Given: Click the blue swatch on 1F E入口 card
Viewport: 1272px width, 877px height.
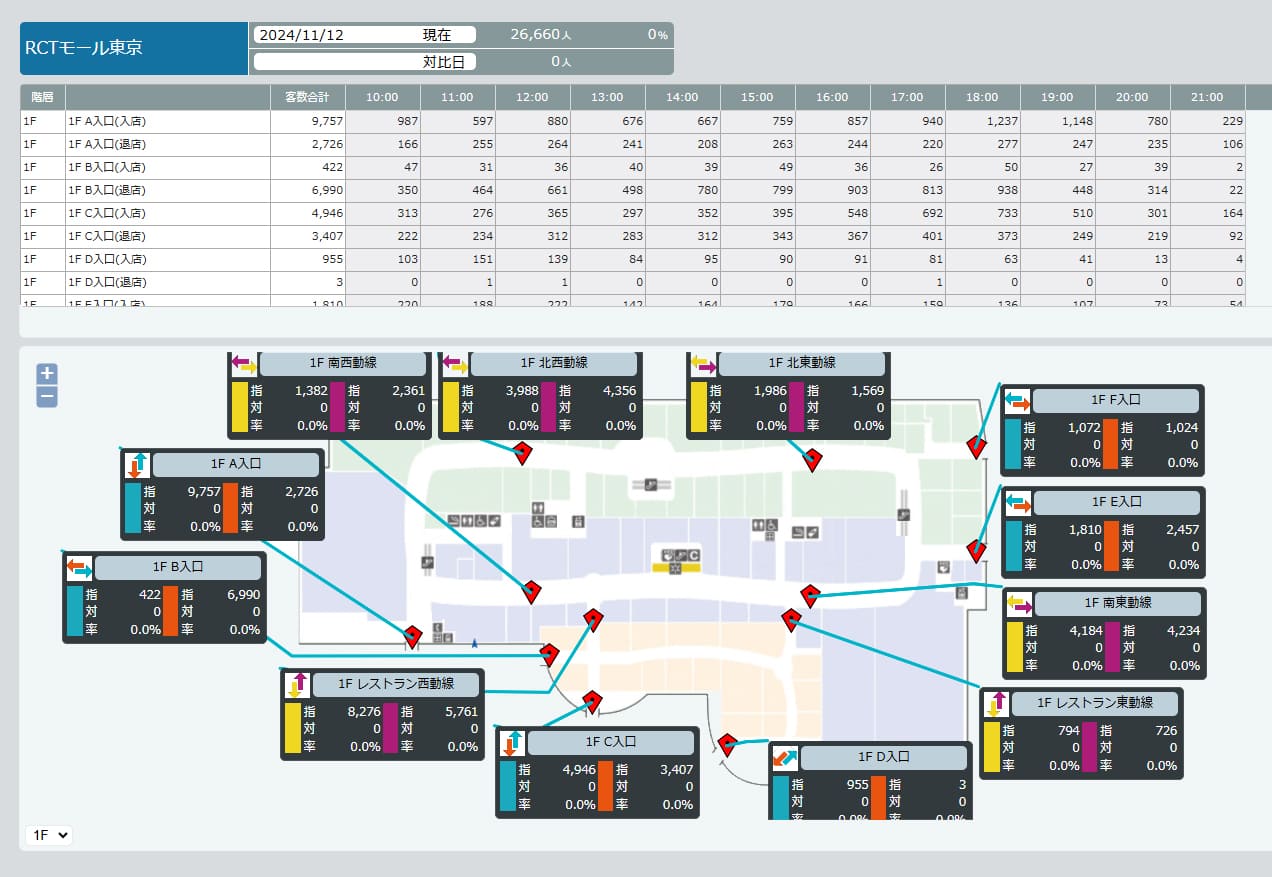Looking at the screenshot, I should pos(1013,546).
